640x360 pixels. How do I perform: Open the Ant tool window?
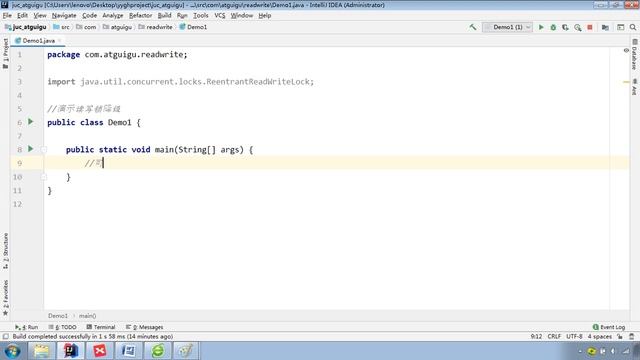click(635, 87)
